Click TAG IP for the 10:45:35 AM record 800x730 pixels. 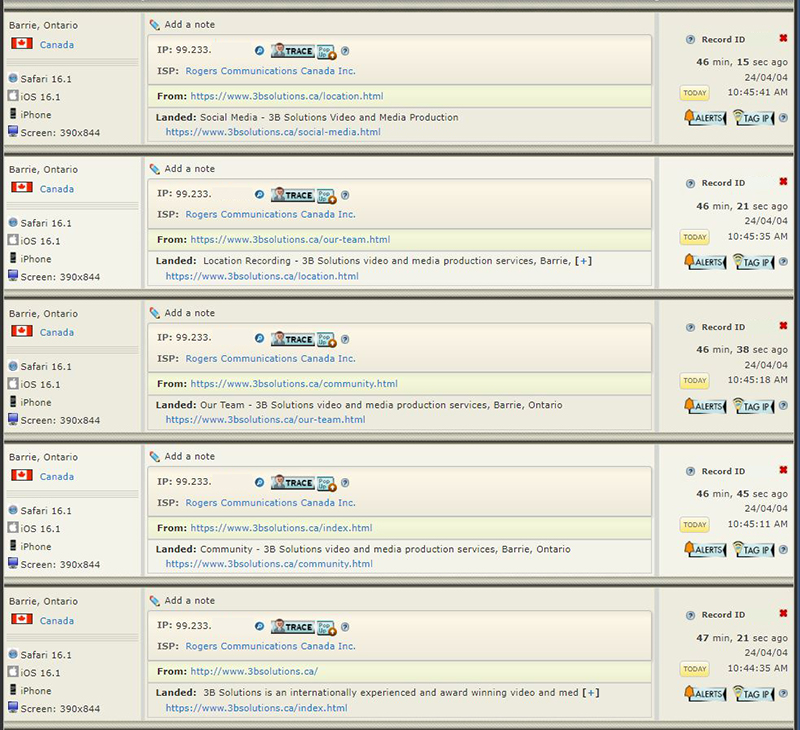coord(754,262)
